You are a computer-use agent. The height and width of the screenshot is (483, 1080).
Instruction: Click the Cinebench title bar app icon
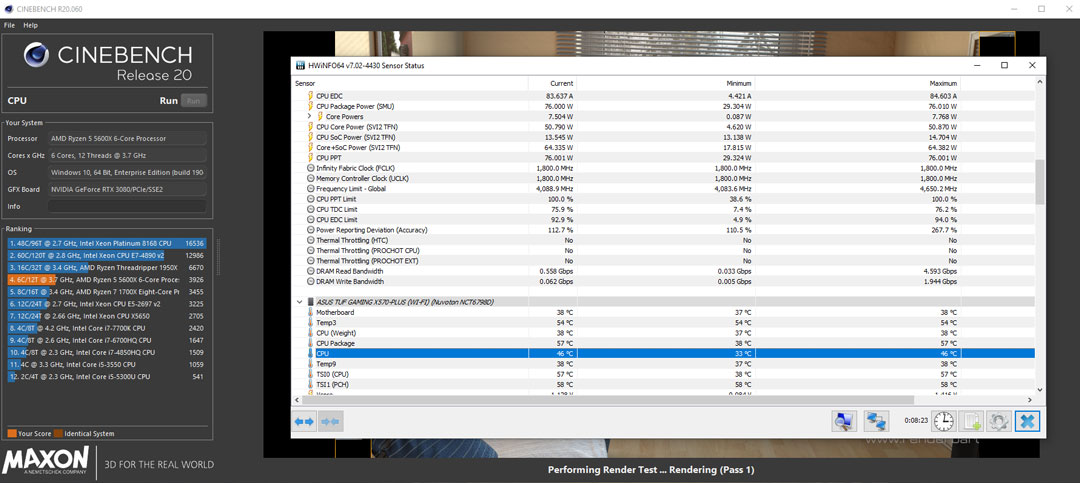(8, 8)
